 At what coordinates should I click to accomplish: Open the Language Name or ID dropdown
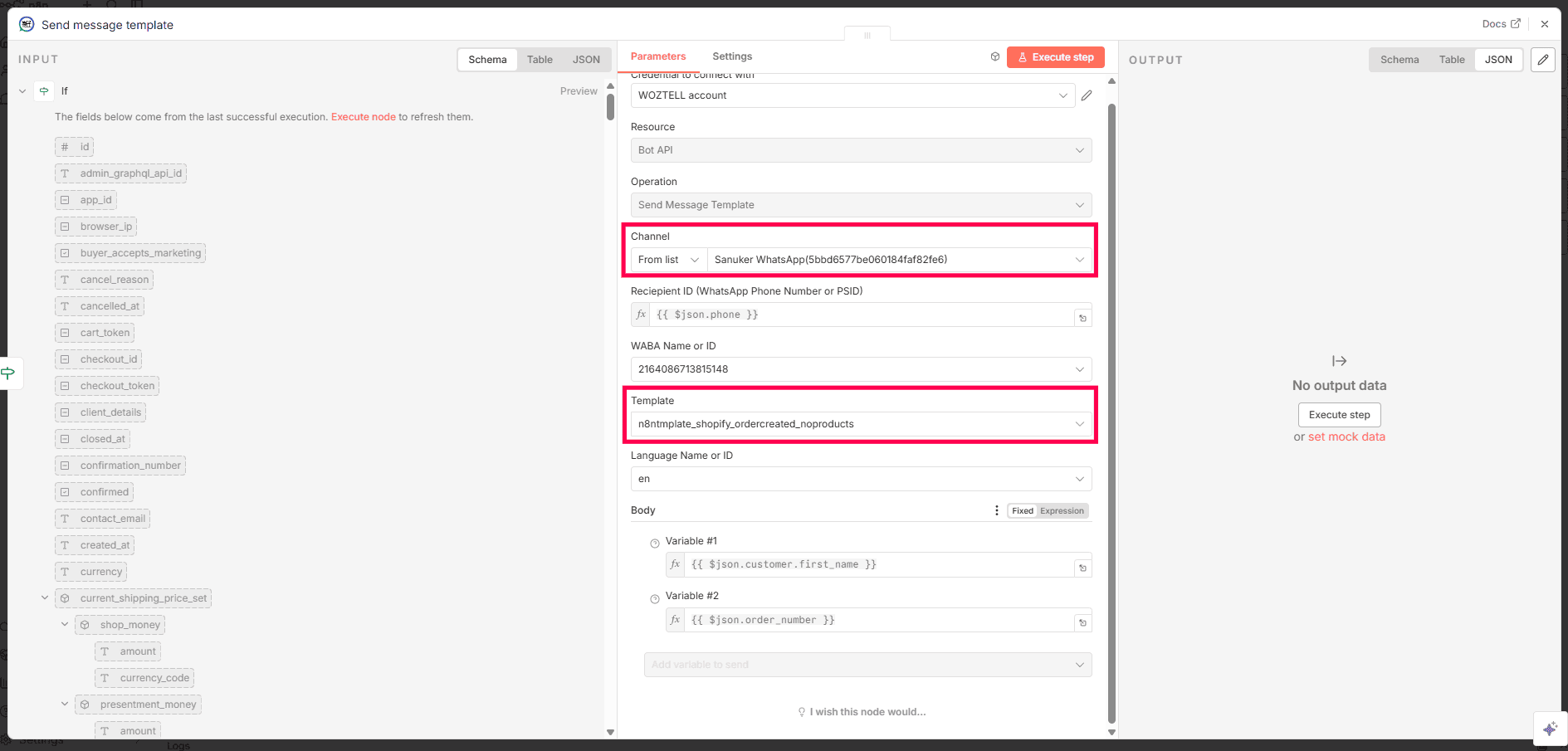pyautogui.click(x=860, y=479)
